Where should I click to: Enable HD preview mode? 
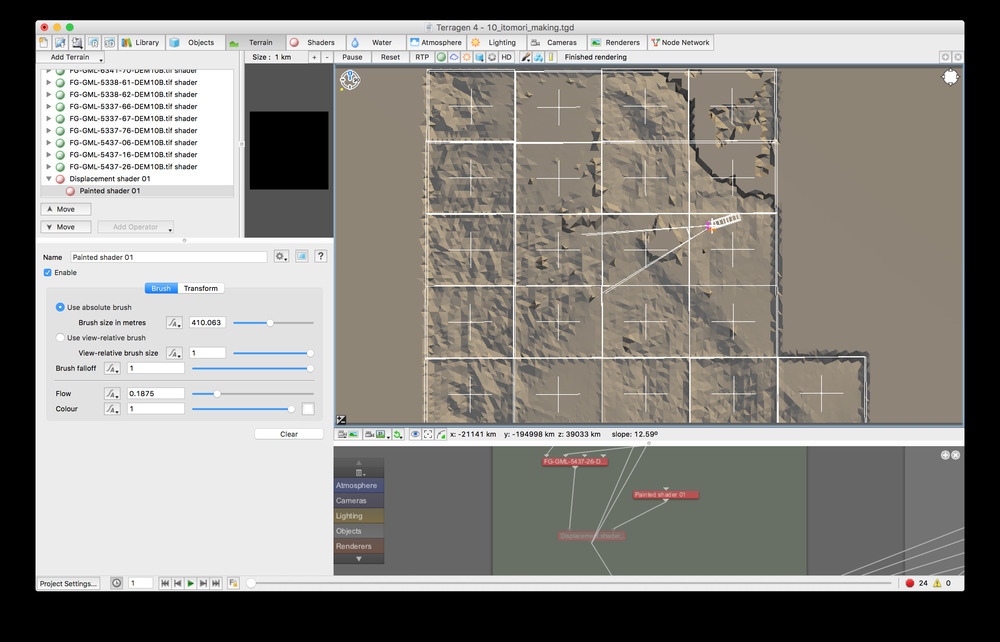pyautogui.click(x=506, y=57)
